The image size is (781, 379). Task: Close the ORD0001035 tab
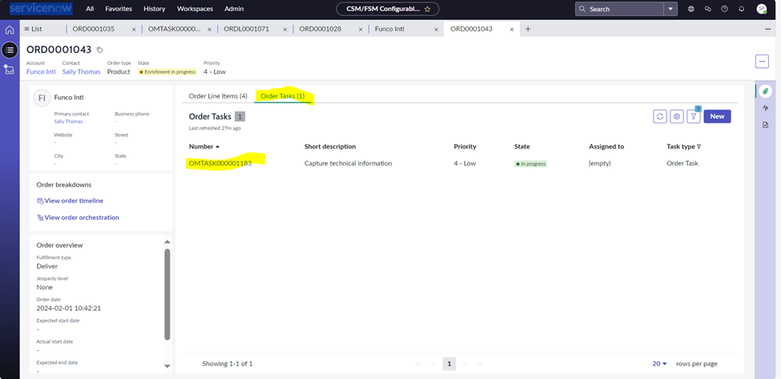(133, 29)
